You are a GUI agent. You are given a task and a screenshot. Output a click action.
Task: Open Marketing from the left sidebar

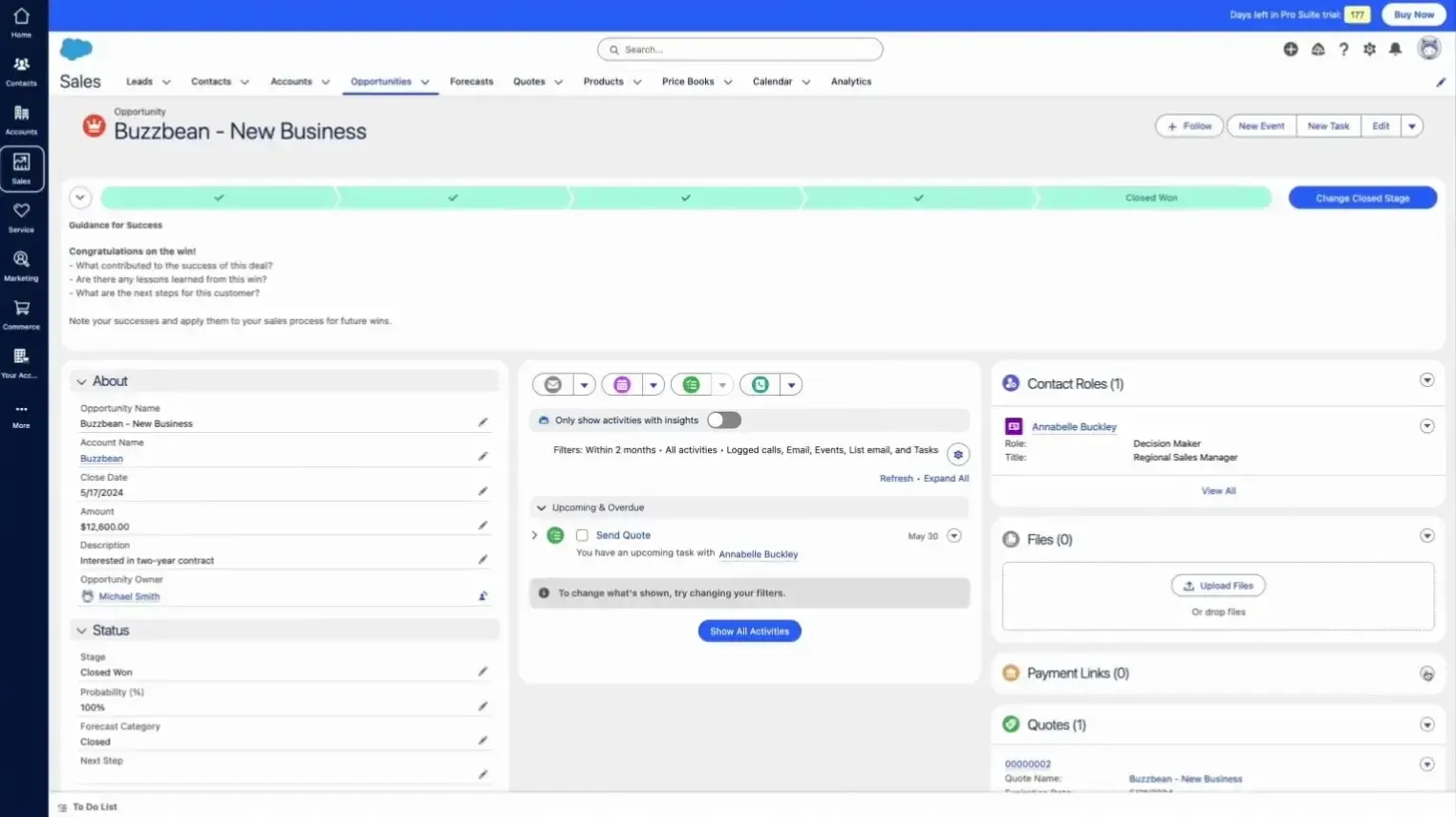coord(21,266)
